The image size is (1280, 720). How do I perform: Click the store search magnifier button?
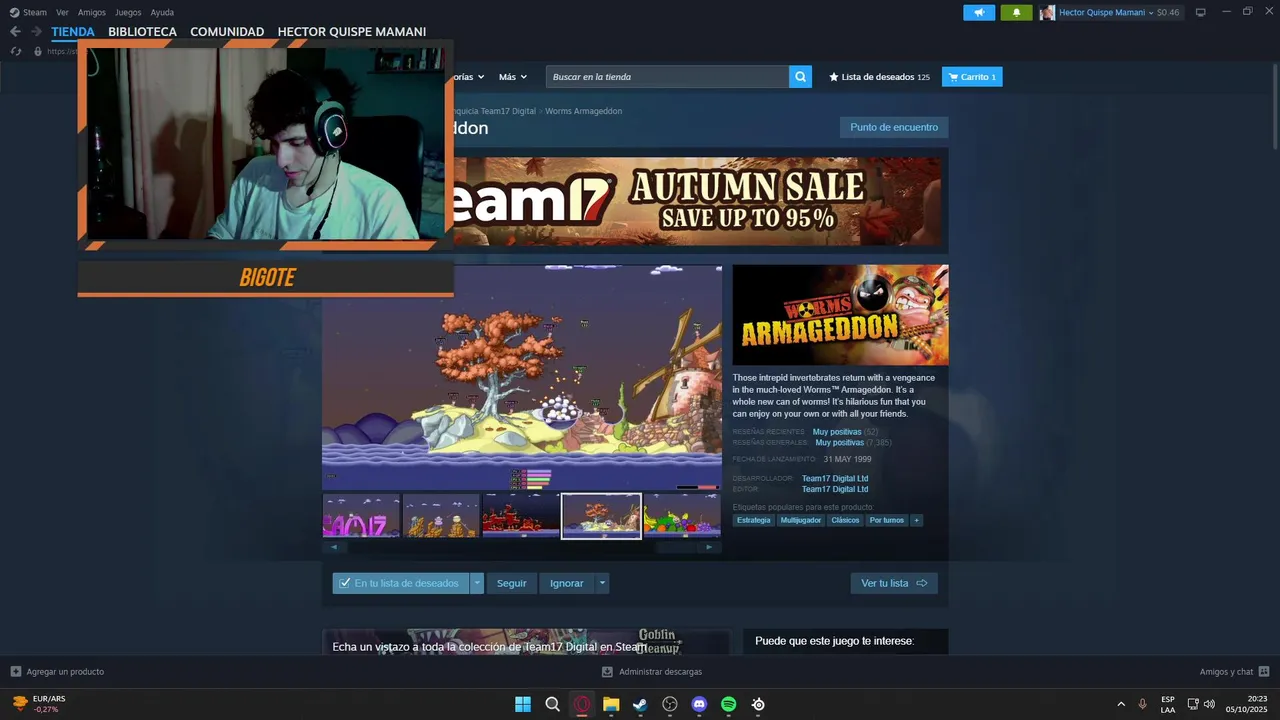tap(800, 77)
